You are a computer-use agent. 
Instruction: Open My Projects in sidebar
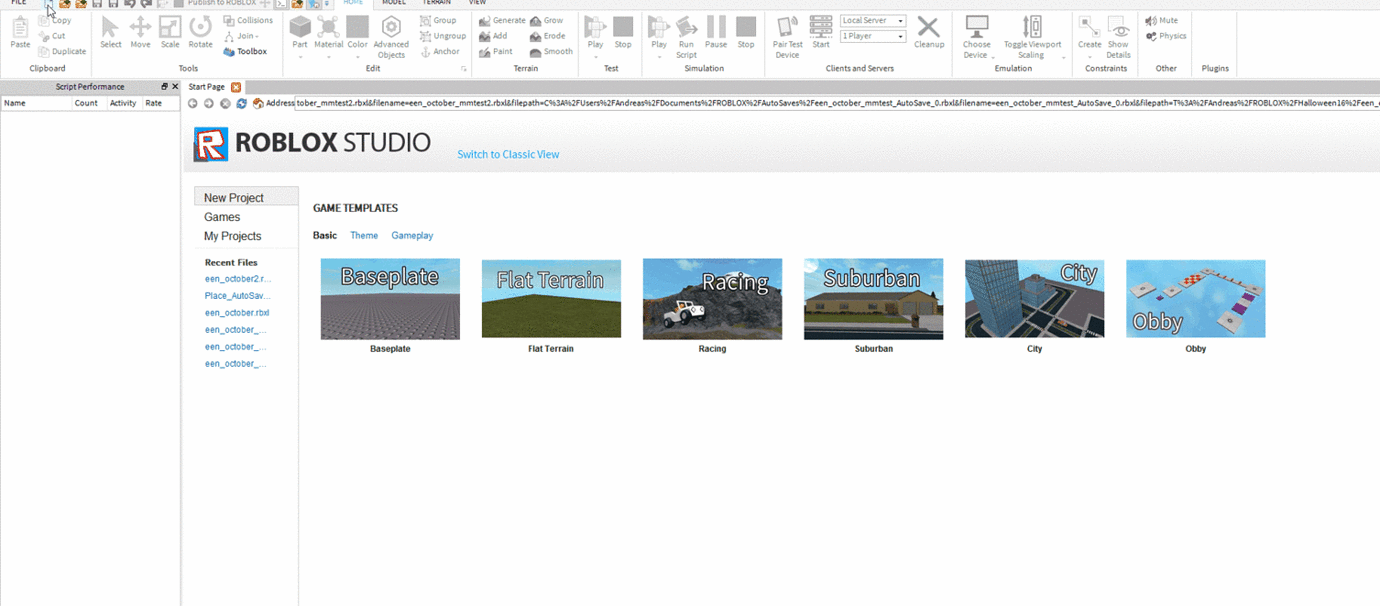click(x=233, y=236)
